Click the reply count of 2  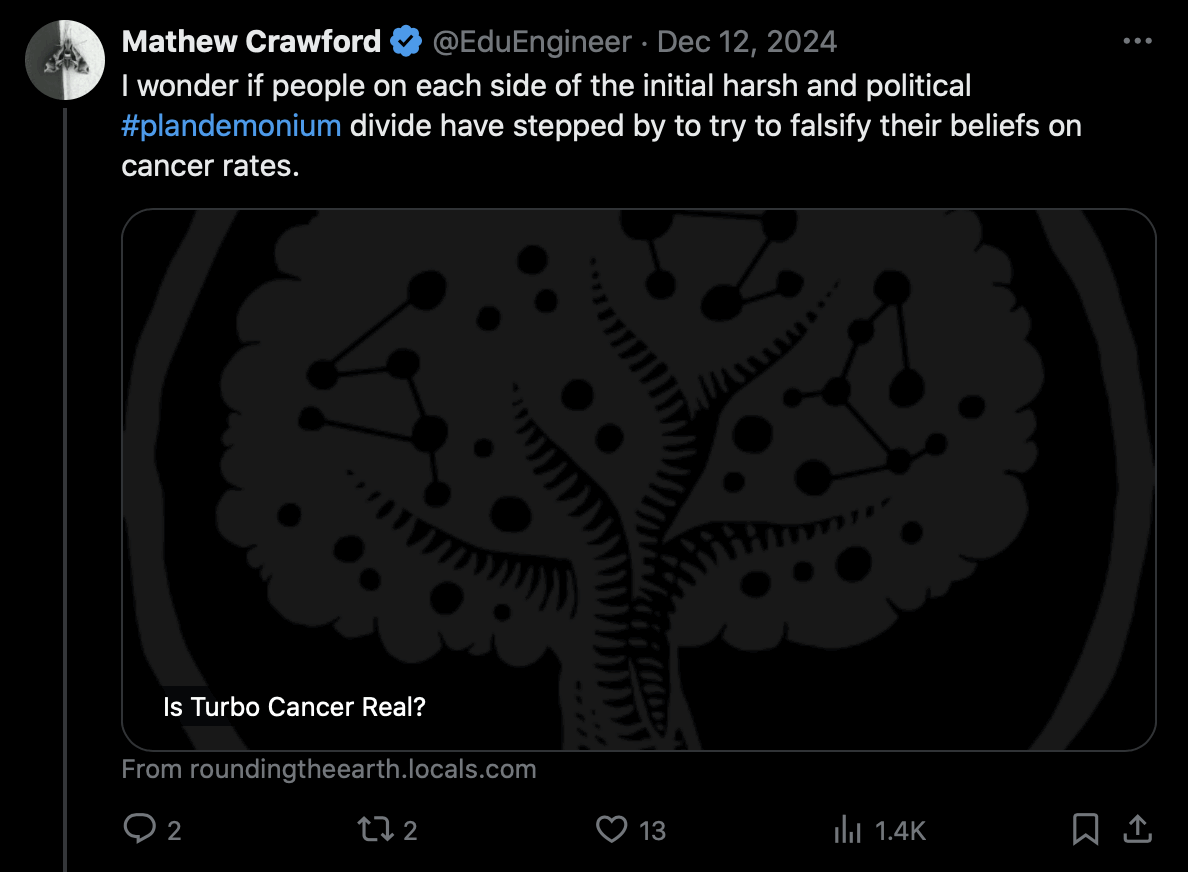[x=174, y=830]
